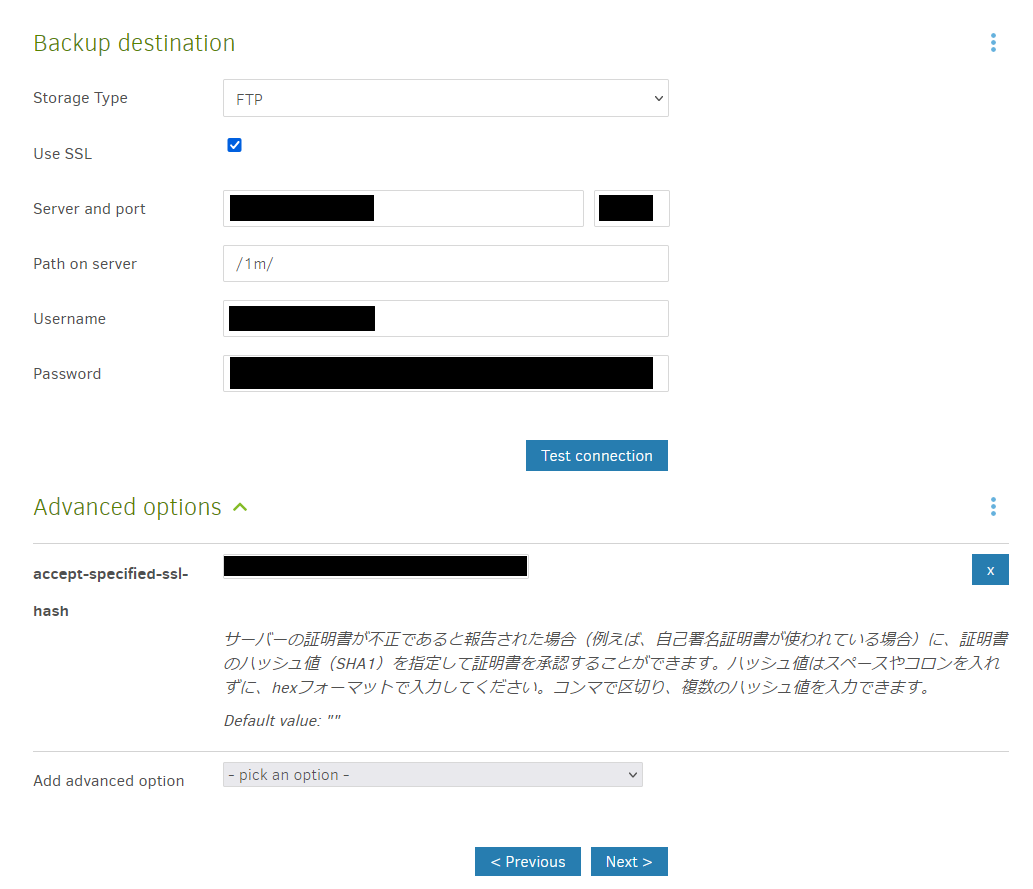Go back with the Previous button

pos(527,862)
